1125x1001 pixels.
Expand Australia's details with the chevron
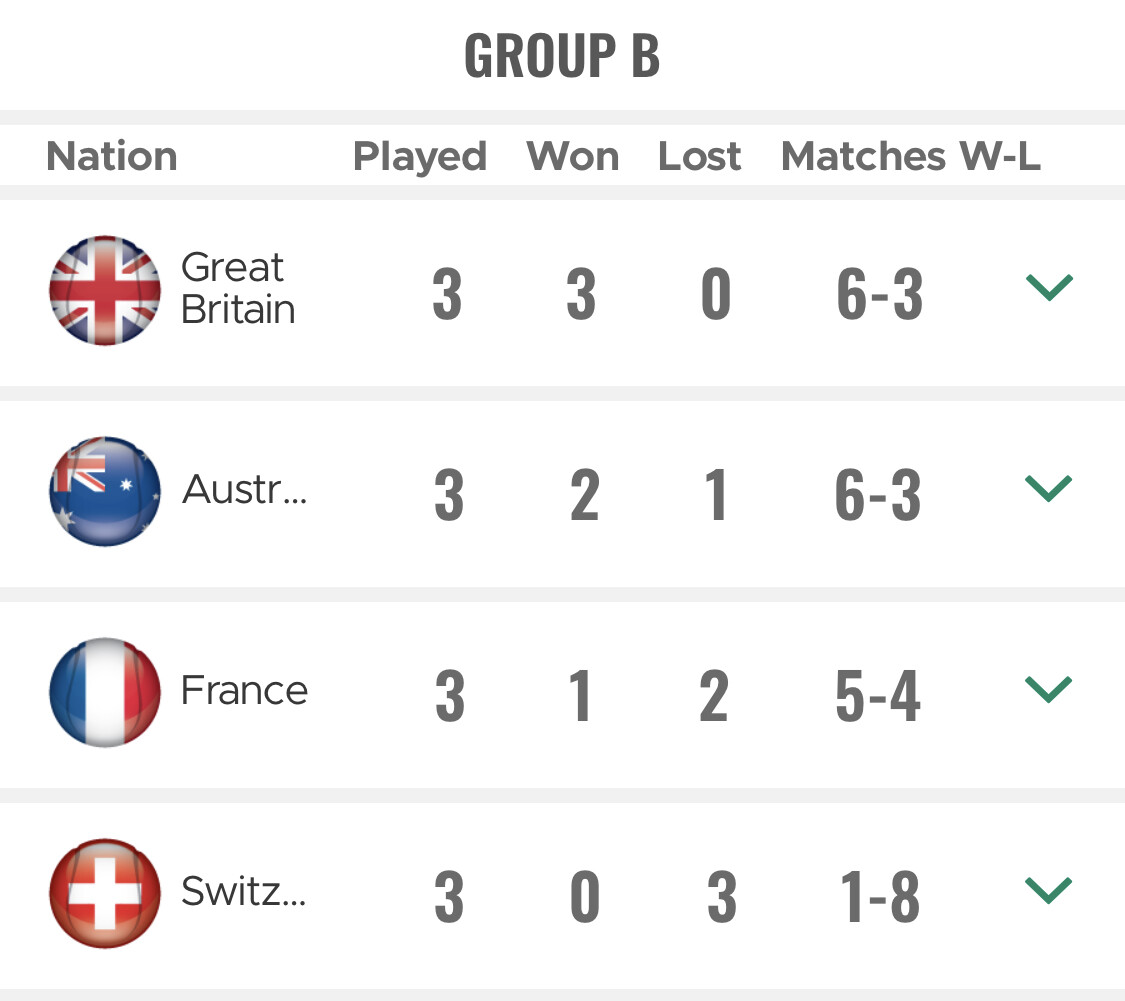[x=1049, y=488]
